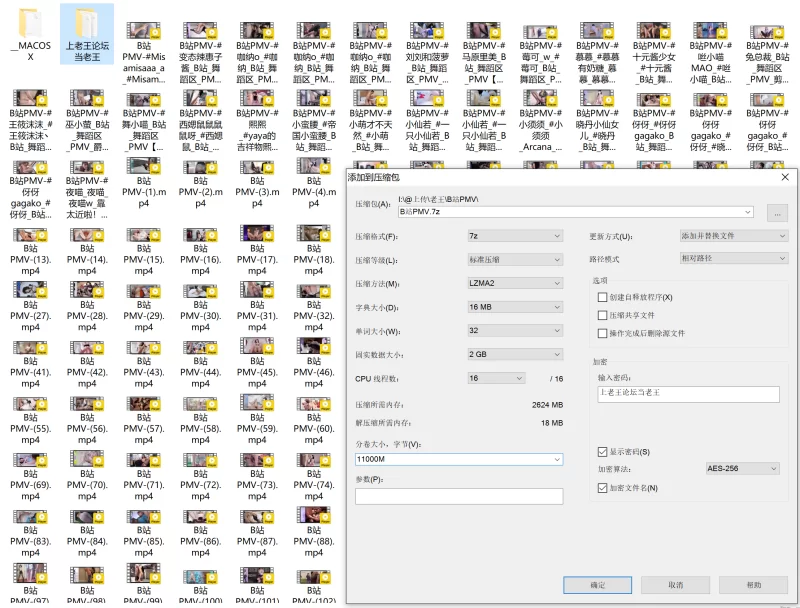Select the 熙熙_#yaya video file icon
800x608 pixels.
point(257,98)
